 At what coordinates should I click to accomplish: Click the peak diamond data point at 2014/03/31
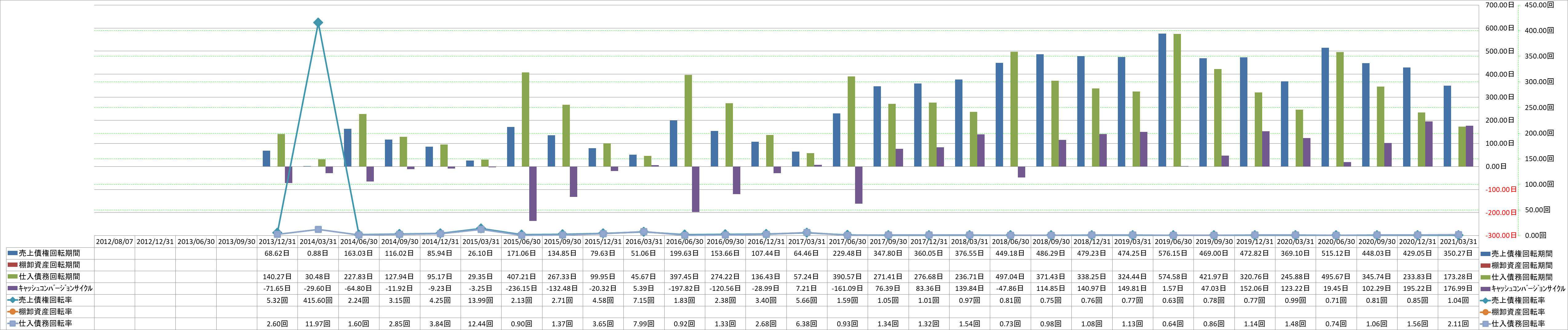pos(318,22)
